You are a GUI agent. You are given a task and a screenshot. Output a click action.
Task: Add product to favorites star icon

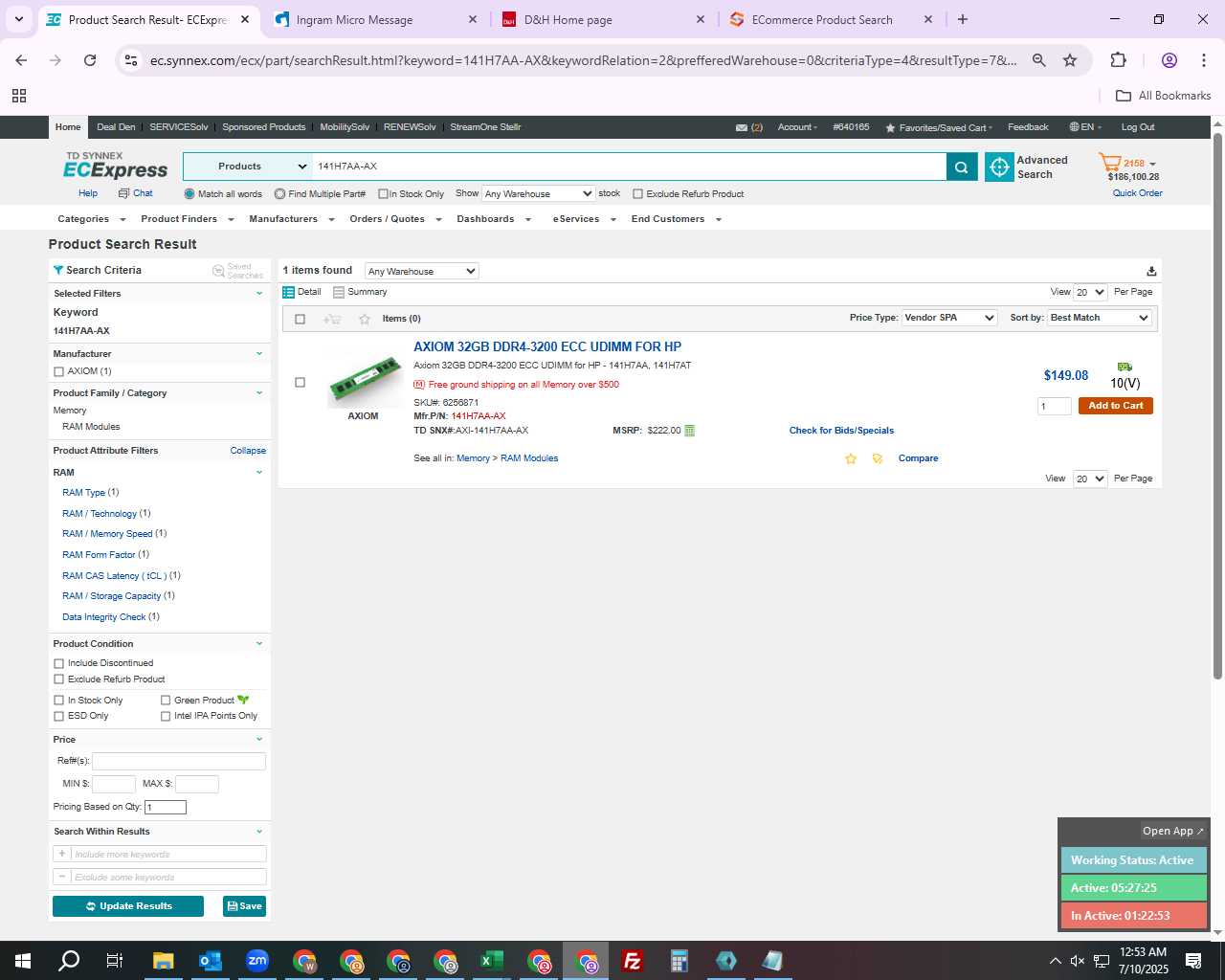[x=851, y=458]
